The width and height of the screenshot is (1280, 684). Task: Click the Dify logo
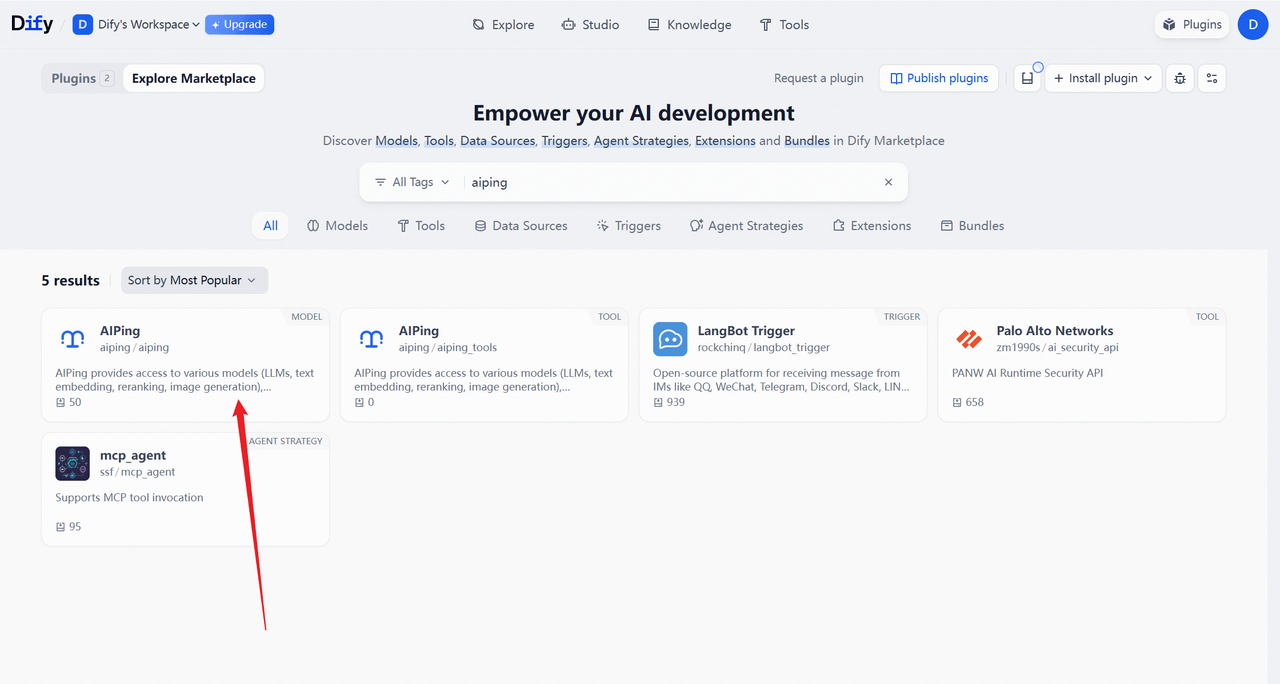(32, 24)
